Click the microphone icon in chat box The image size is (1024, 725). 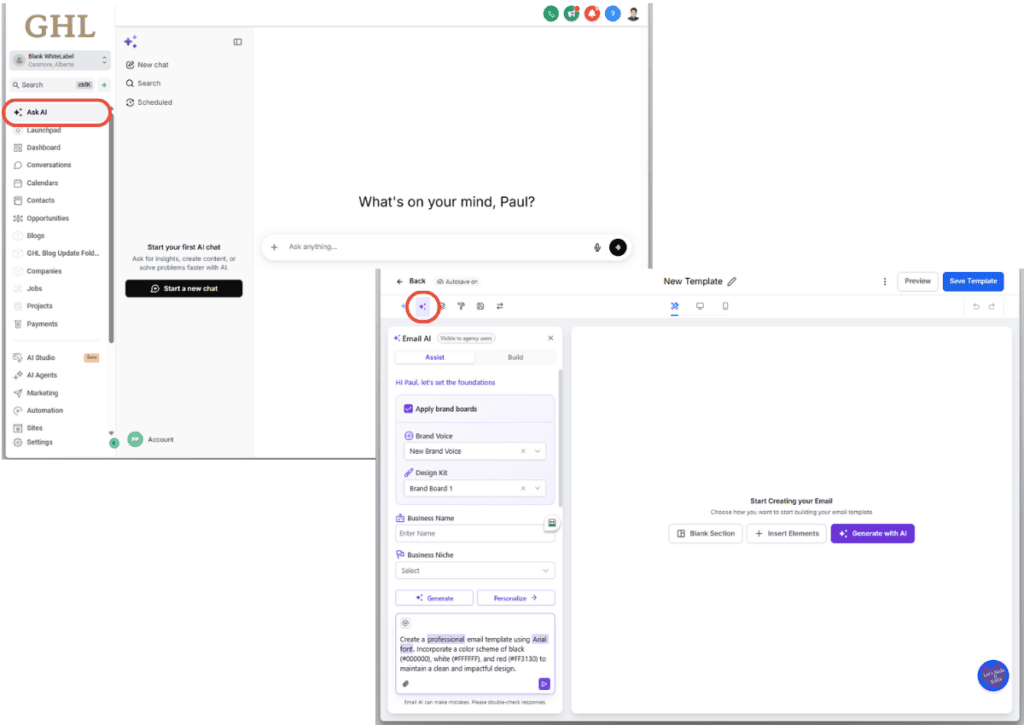[x=597, y=247]
